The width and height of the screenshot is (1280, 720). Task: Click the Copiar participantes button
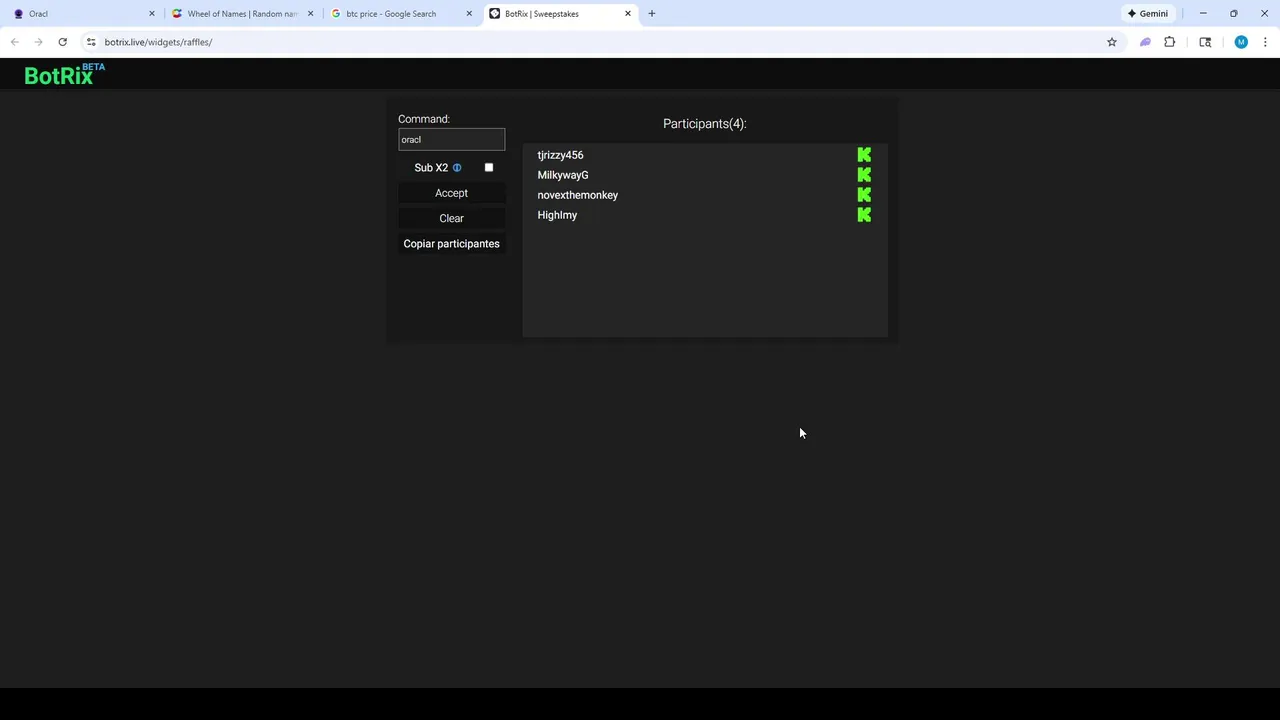tap(451, 244)
